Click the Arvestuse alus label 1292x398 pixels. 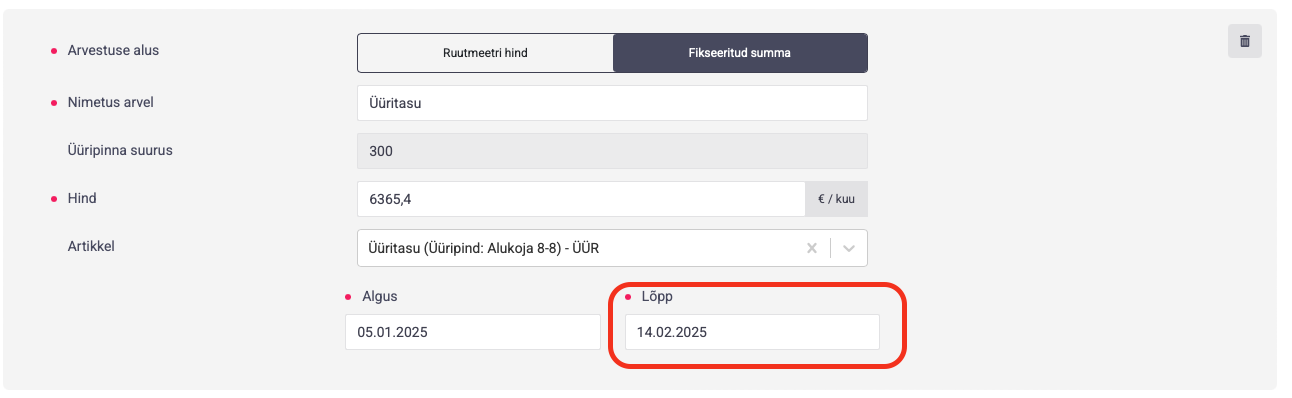113,50
